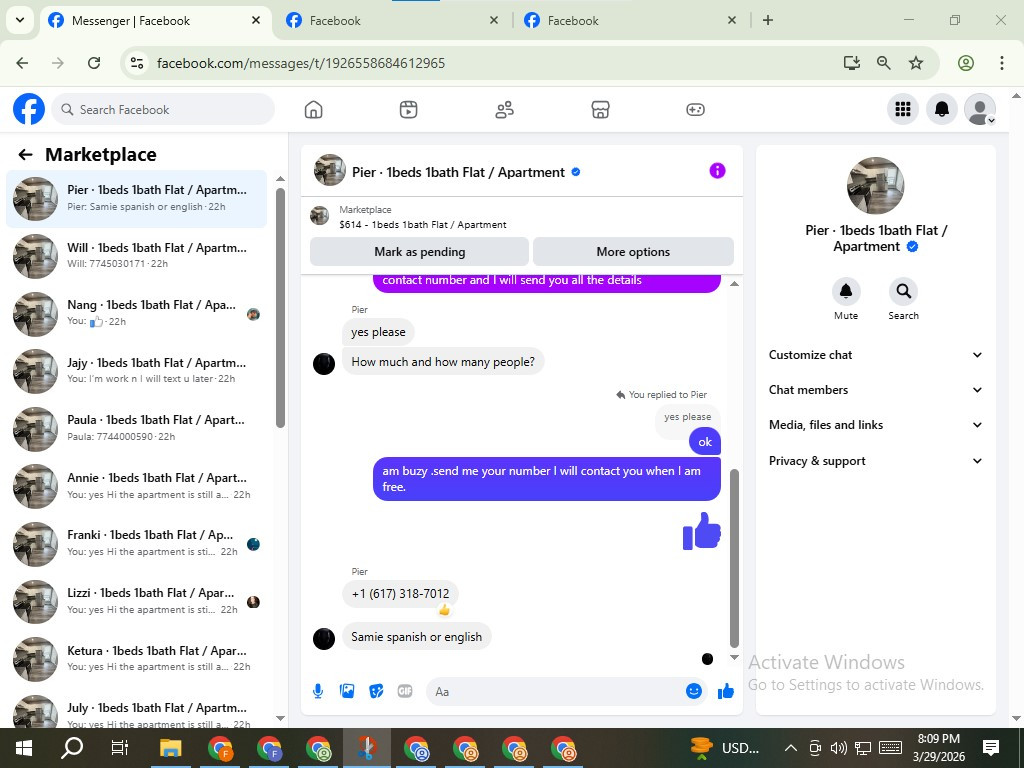This screenshot has height=768, width=1024.
Task: Open the Facebook logo home link
Action: click(29, 109)
